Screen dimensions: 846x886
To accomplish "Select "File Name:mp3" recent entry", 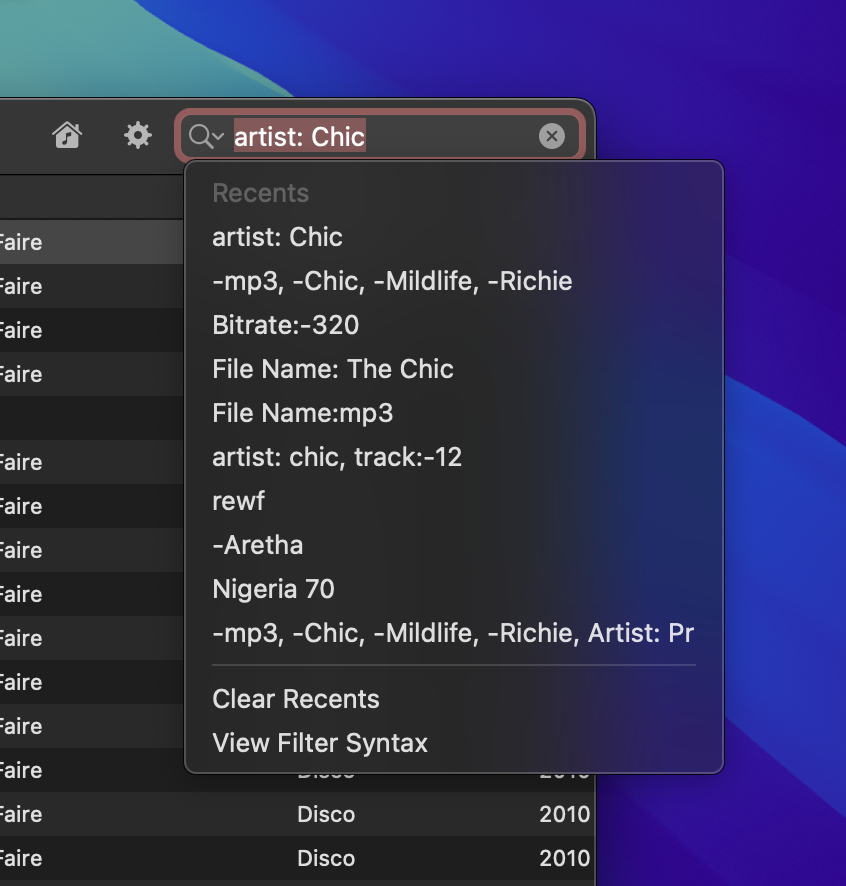I will (303, 413).
